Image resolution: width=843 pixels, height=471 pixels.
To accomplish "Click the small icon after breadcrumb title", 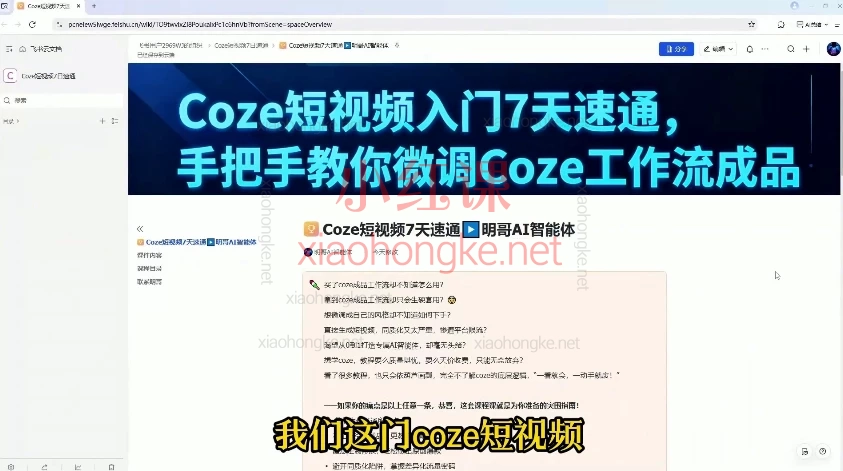I will (397, 46).
